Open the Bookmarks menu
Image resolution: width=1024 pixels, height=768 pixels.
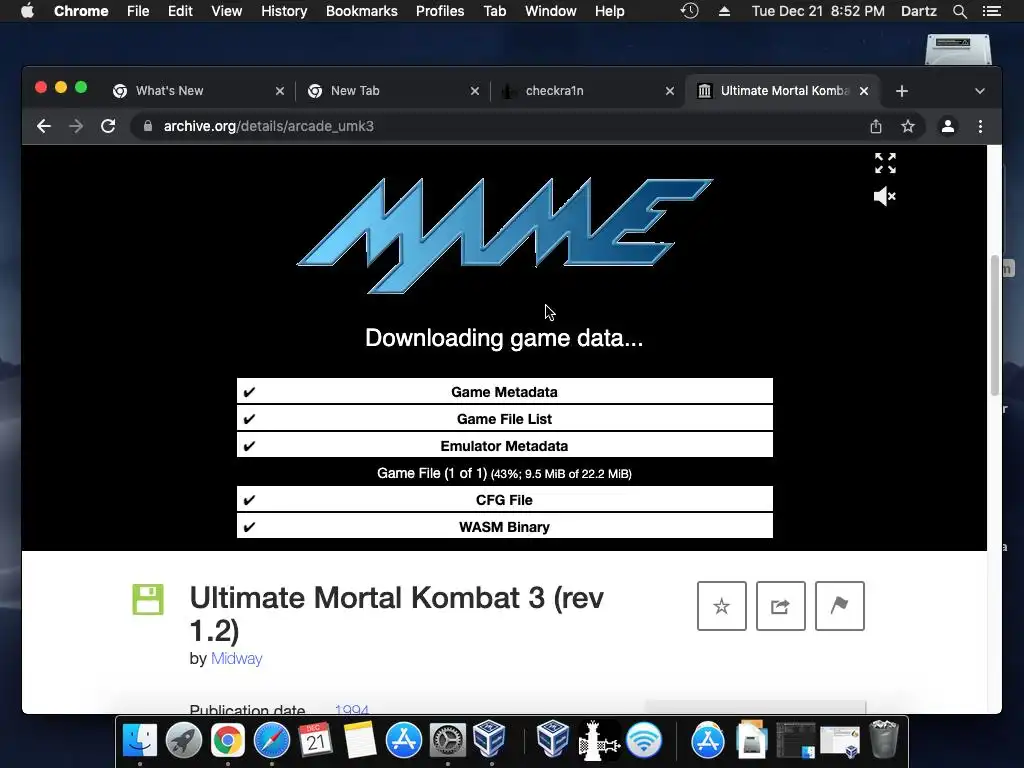(362, 11)
